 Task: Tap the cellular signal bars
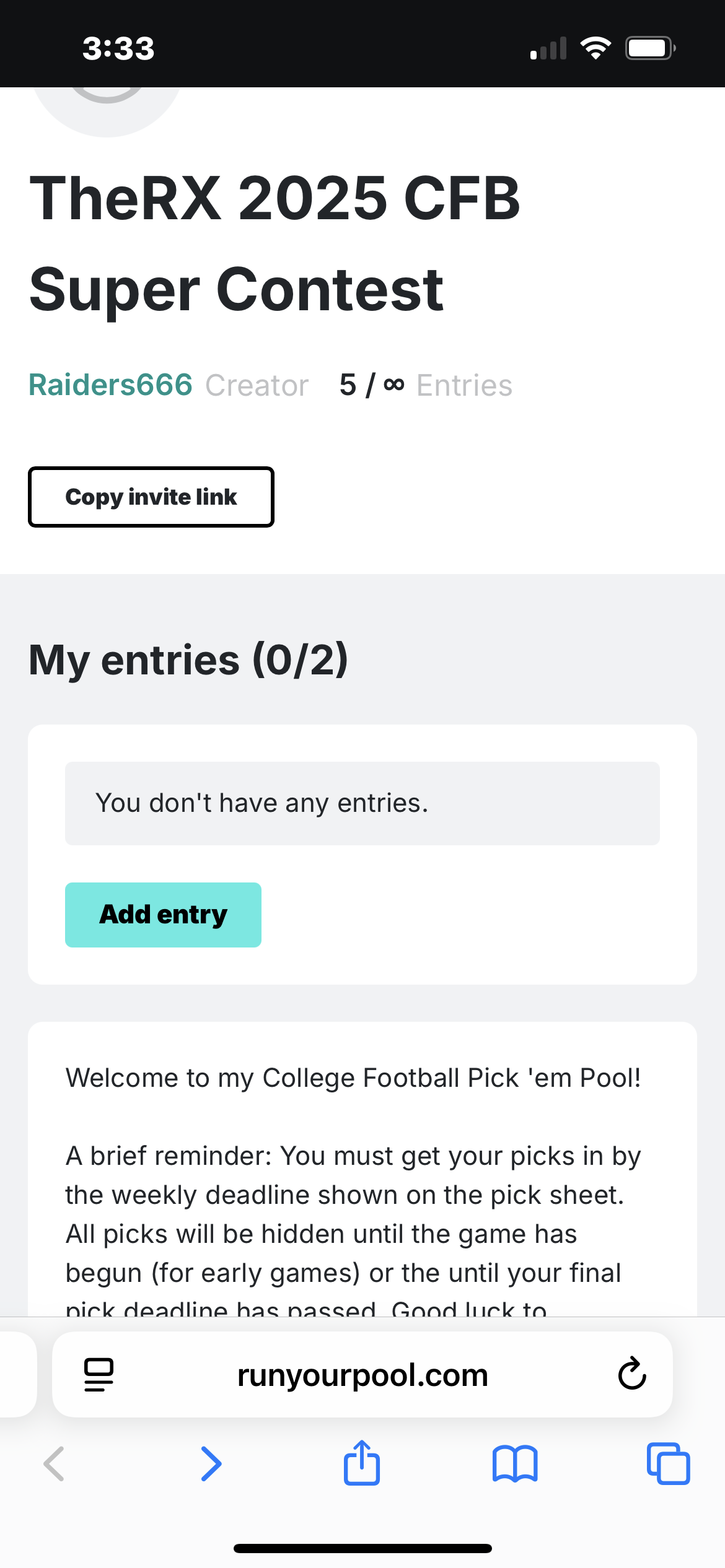coord(549,48)
